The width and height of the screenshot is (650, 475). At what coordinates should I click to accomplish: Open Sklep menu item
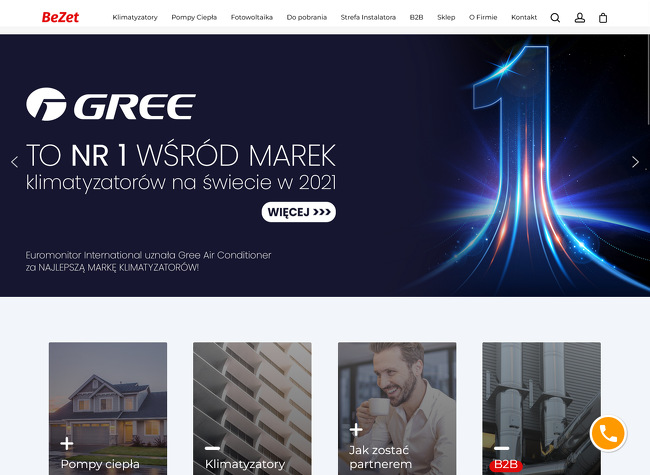click(x=446, y=17)
